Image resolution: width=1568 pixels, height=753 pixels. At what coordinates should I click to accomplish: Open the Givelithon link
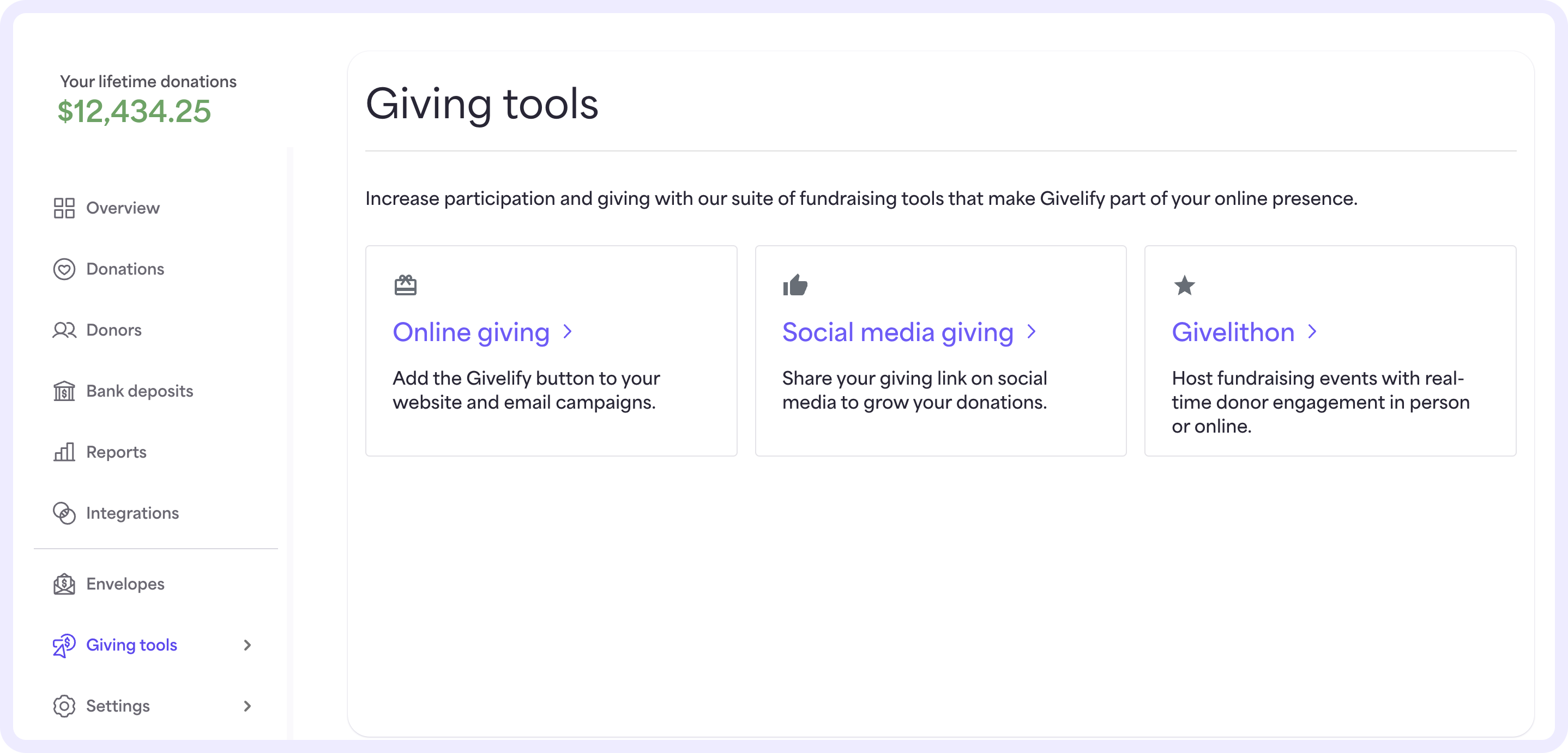1233,332
